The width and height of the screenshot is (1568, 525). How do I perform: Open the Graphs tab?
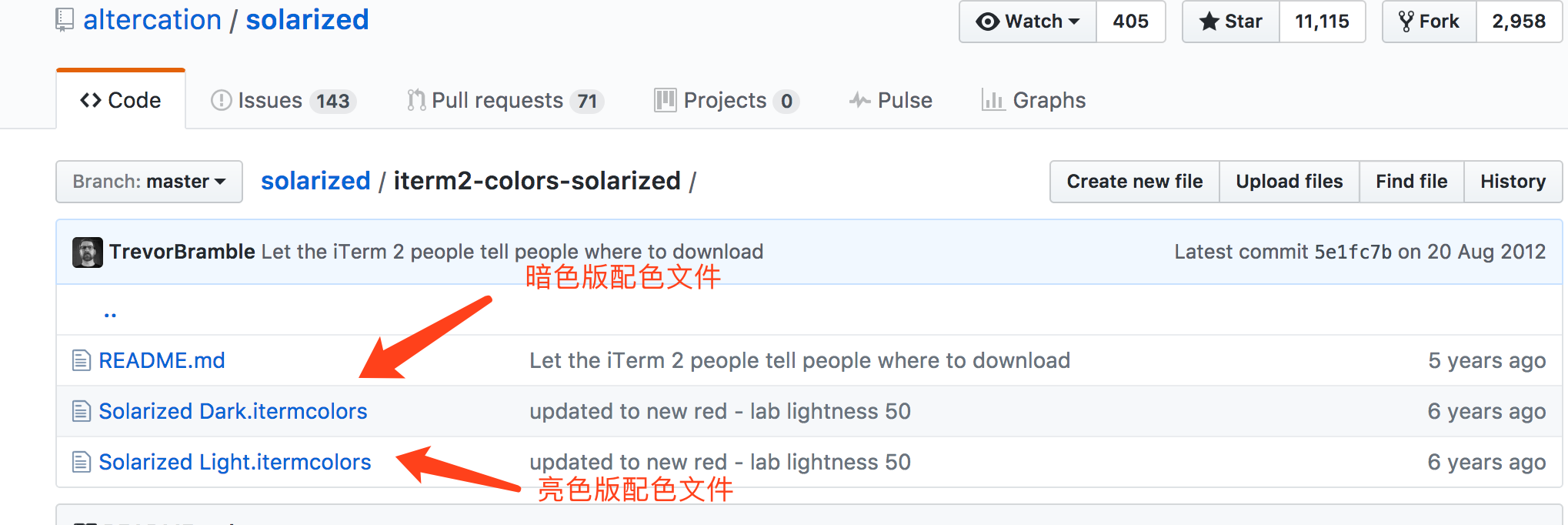pyautogui.click(x=1034, y=101)
